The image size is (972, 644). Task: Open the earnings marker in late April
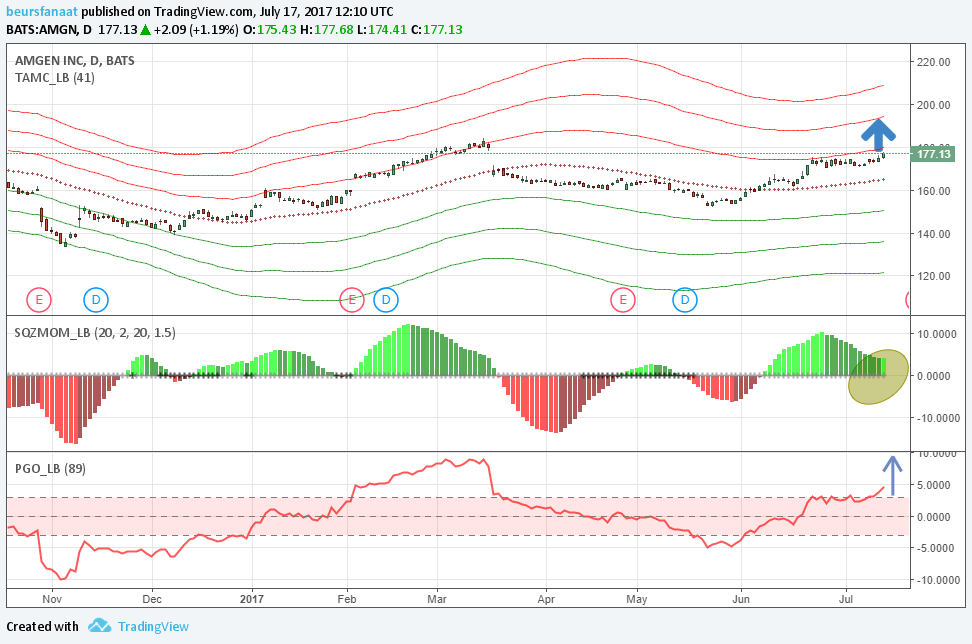[x=622, y=300]
